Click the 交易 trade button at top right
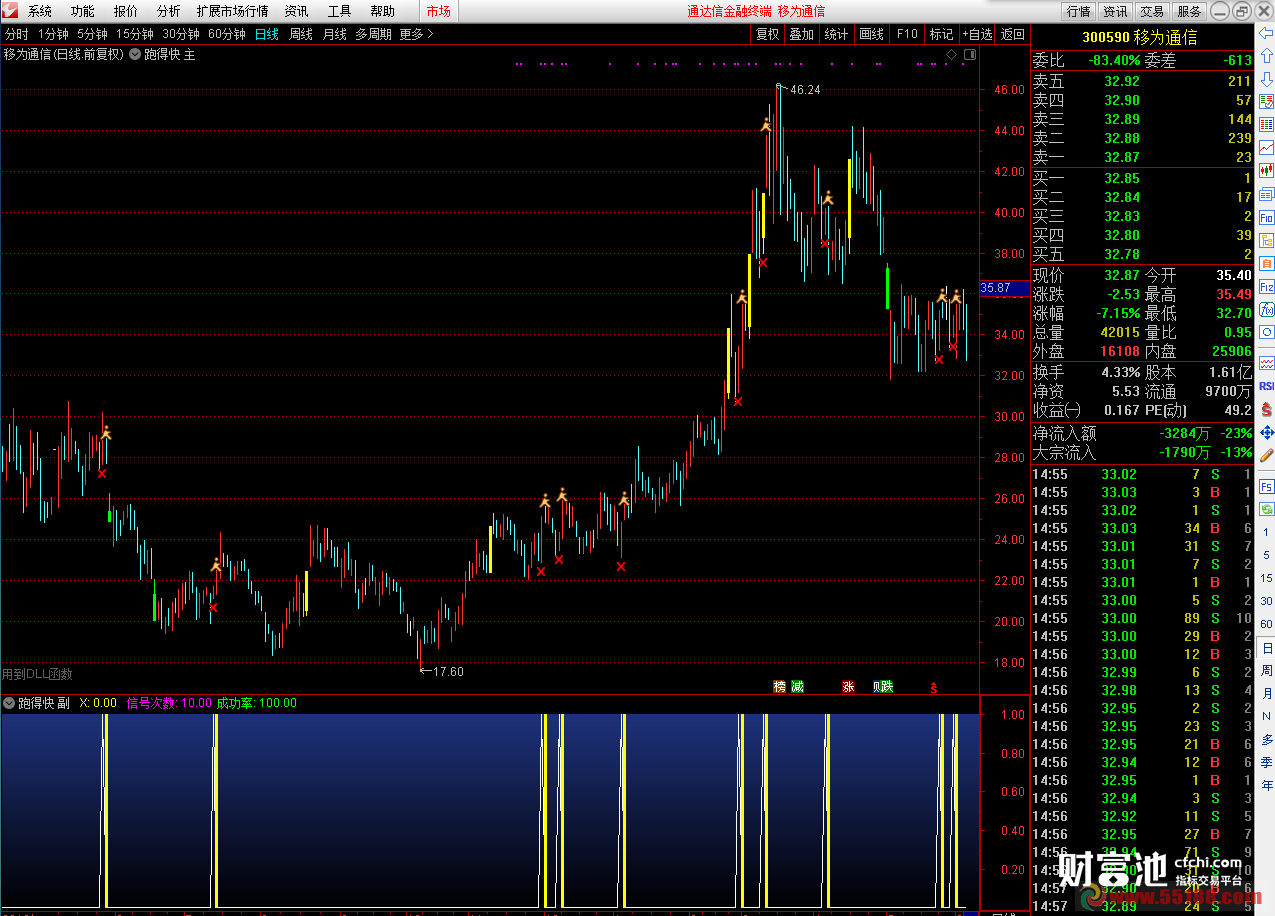This screenshot has height=916, width=1275. [x=1152, y=11]
